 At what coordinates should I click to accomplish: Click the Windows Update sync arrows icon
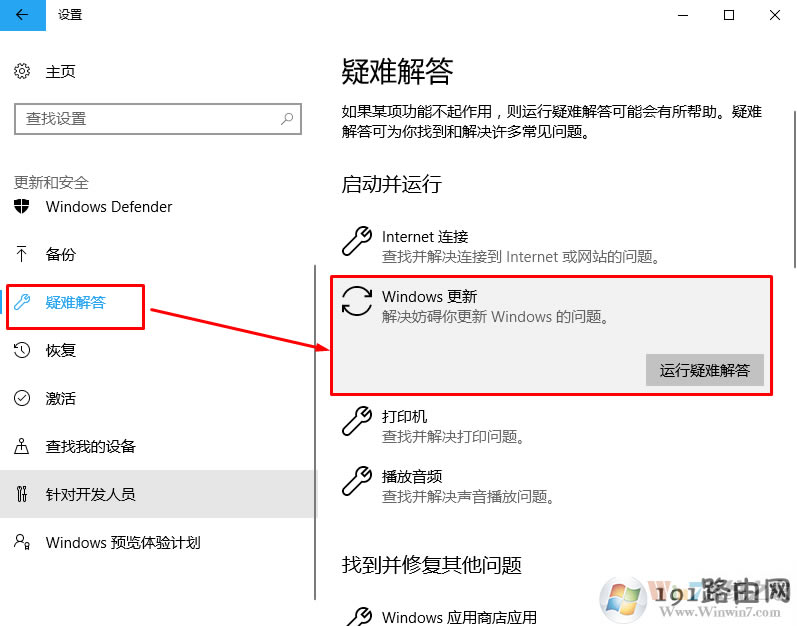(x=357, y=301)
